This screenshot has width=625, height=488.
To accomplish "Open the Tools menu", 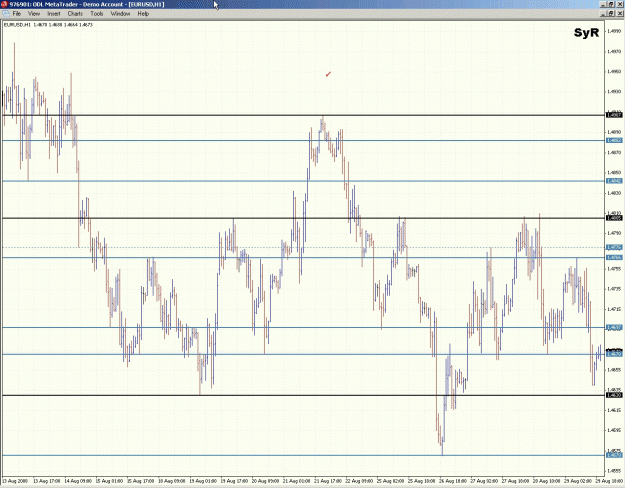I will pos(96,14).
